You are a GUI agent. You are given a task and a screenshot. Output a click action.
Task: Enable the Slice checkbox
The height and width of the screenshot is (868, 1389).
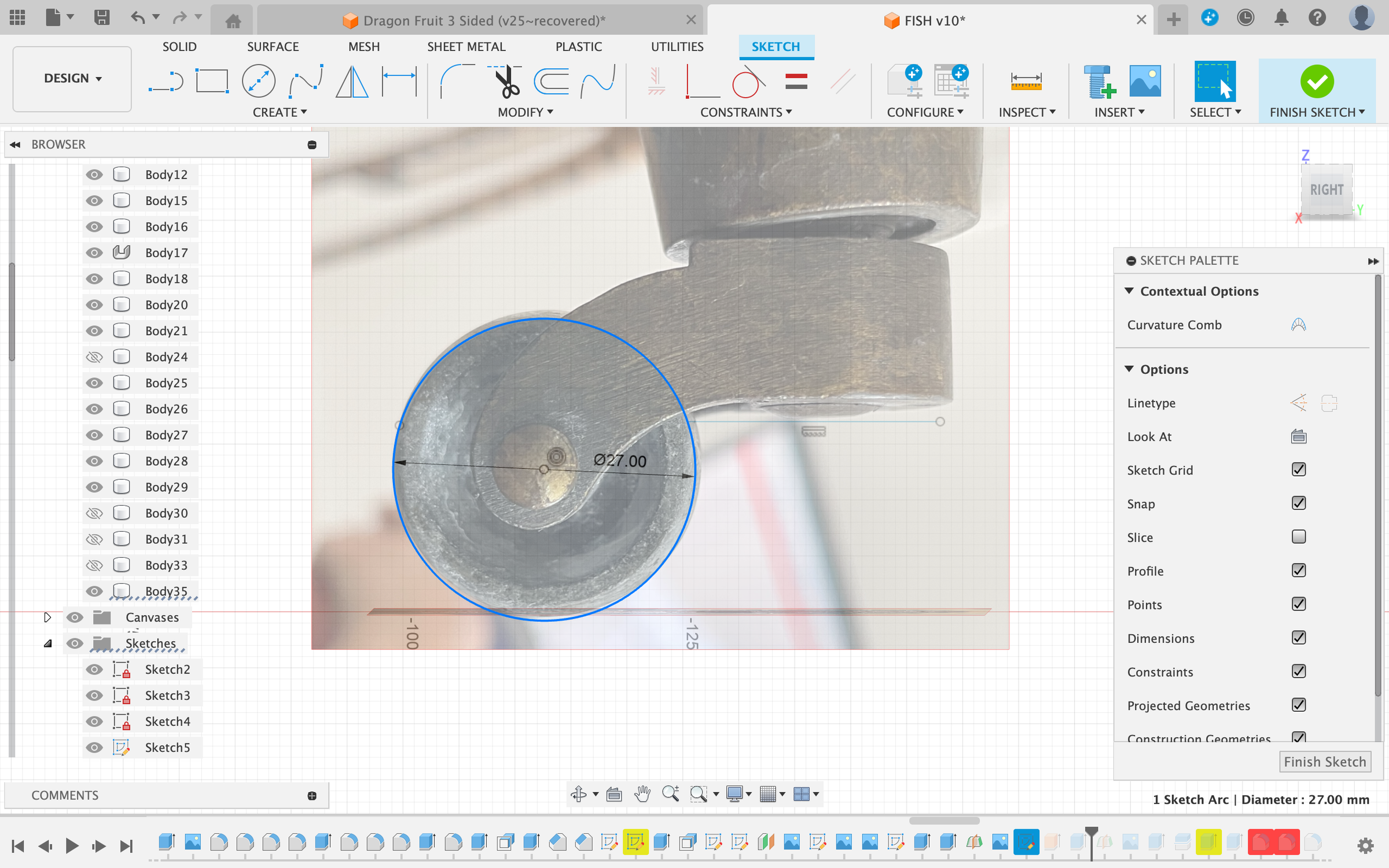tap(1298, 537)
